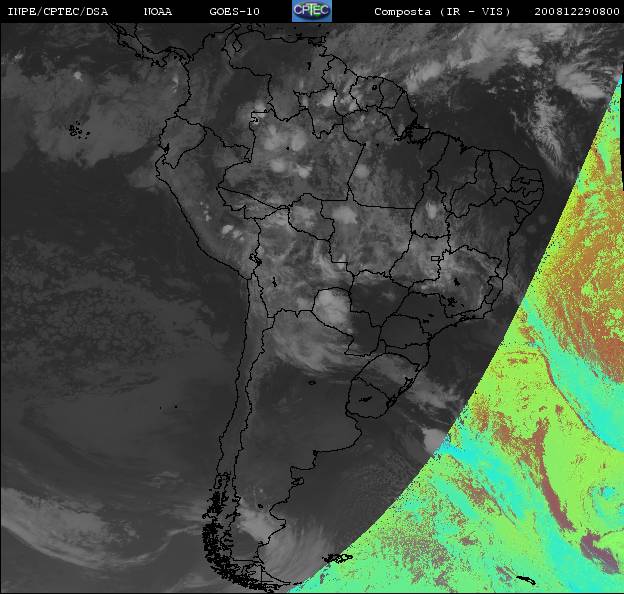Select the INPE/CPTEC/DSA header text

[x=58, y=12]
